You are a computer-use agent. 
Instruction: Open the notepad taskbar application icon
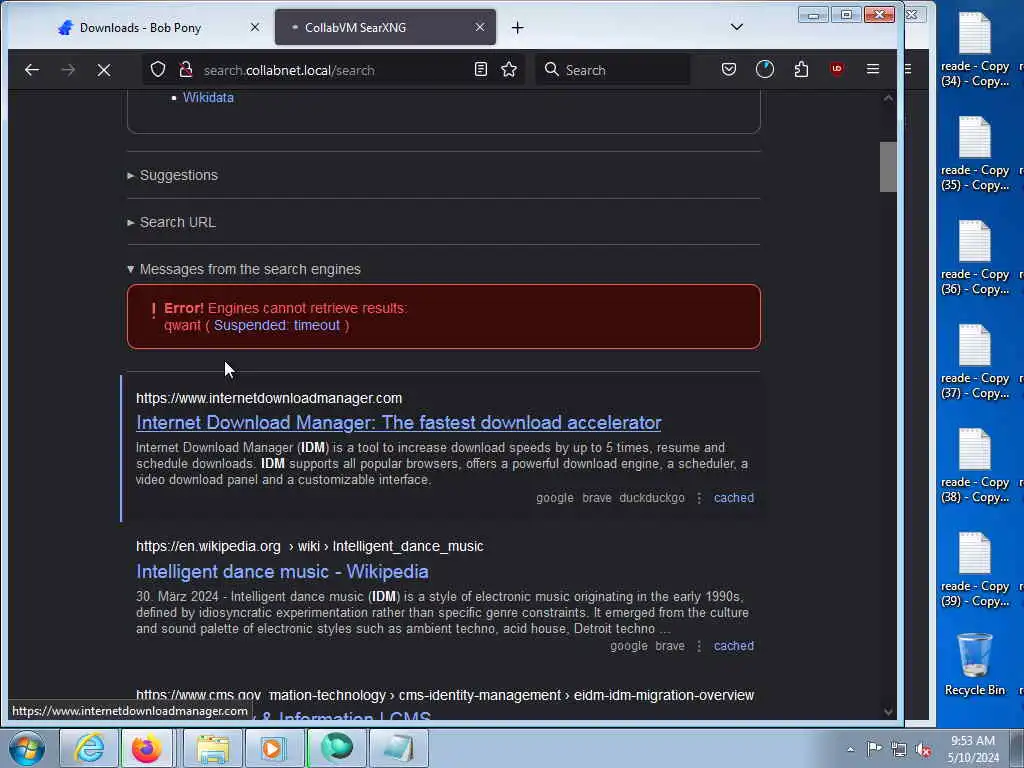[398, 748]
